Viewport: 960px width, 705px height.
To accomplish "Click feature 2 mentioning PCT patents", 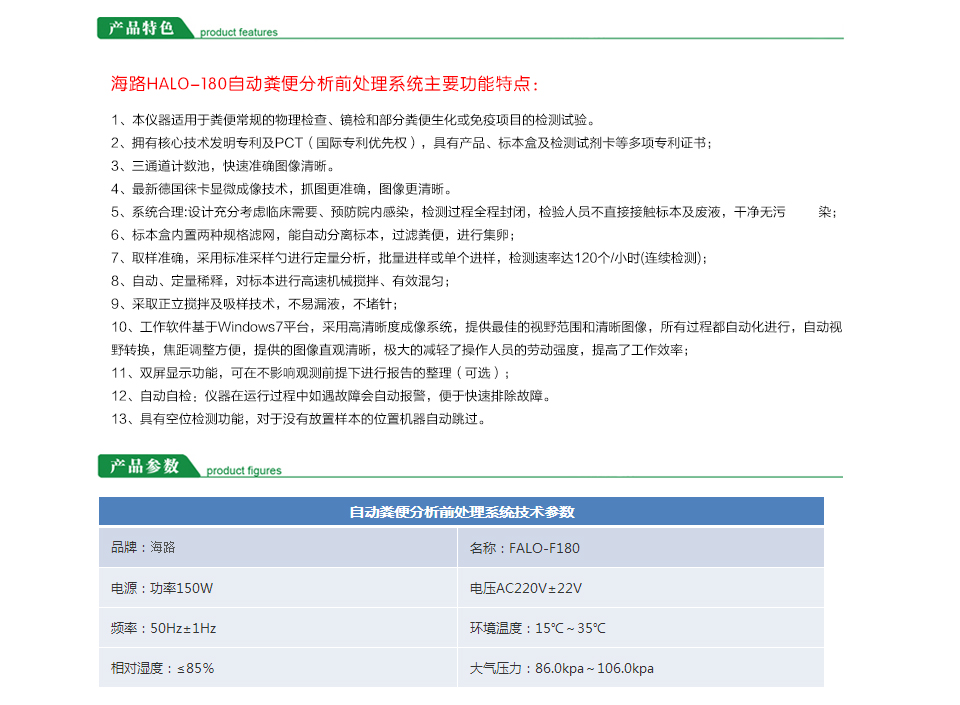I will point(412,143).
